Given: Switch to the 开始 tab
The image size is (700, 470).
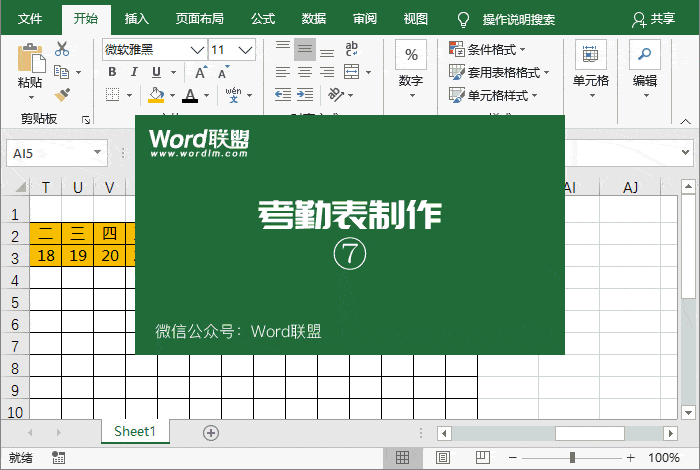Looking at the screenshot, I should [86, 19].
